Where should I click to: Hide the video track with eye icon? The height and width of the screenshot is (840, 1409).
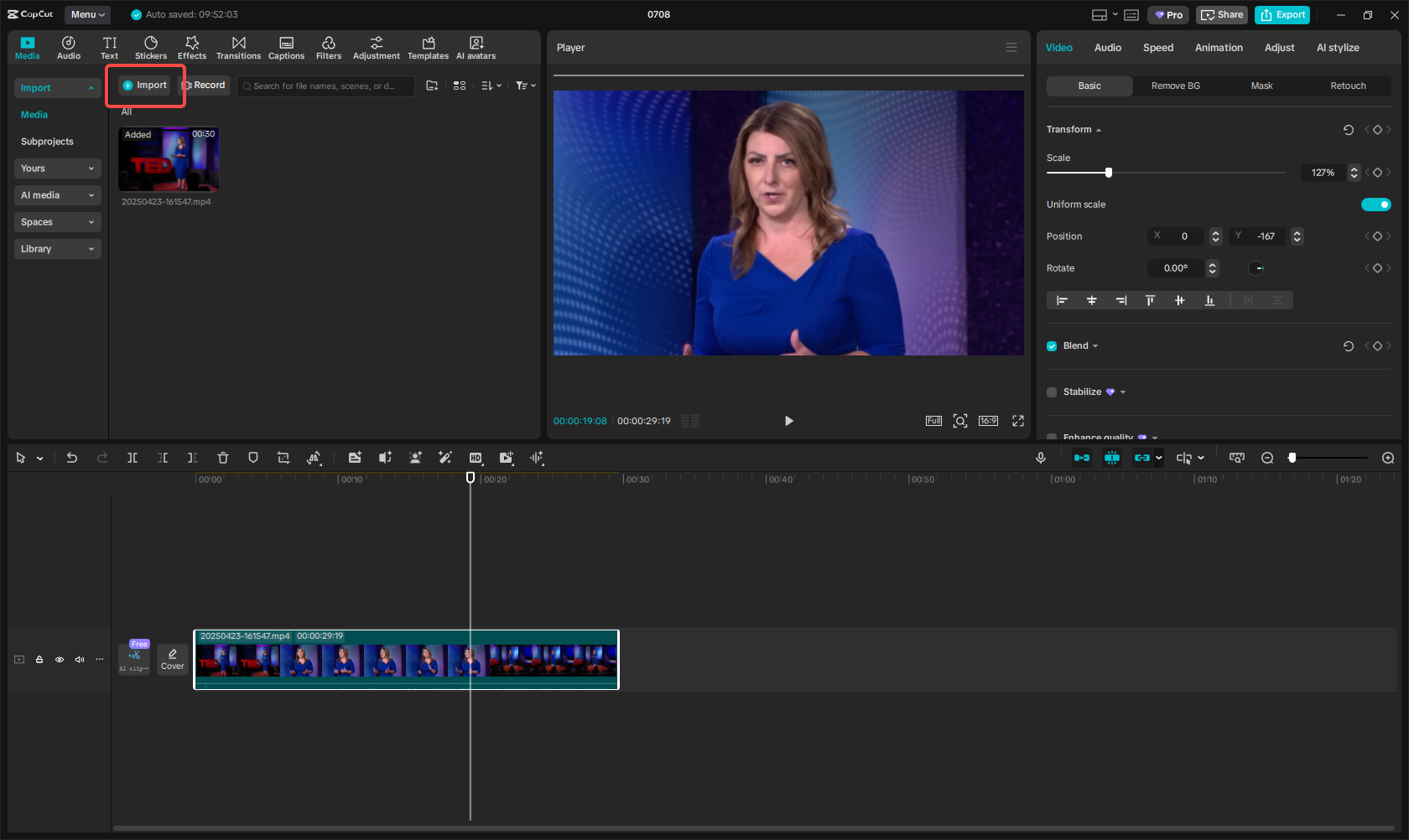60,660
